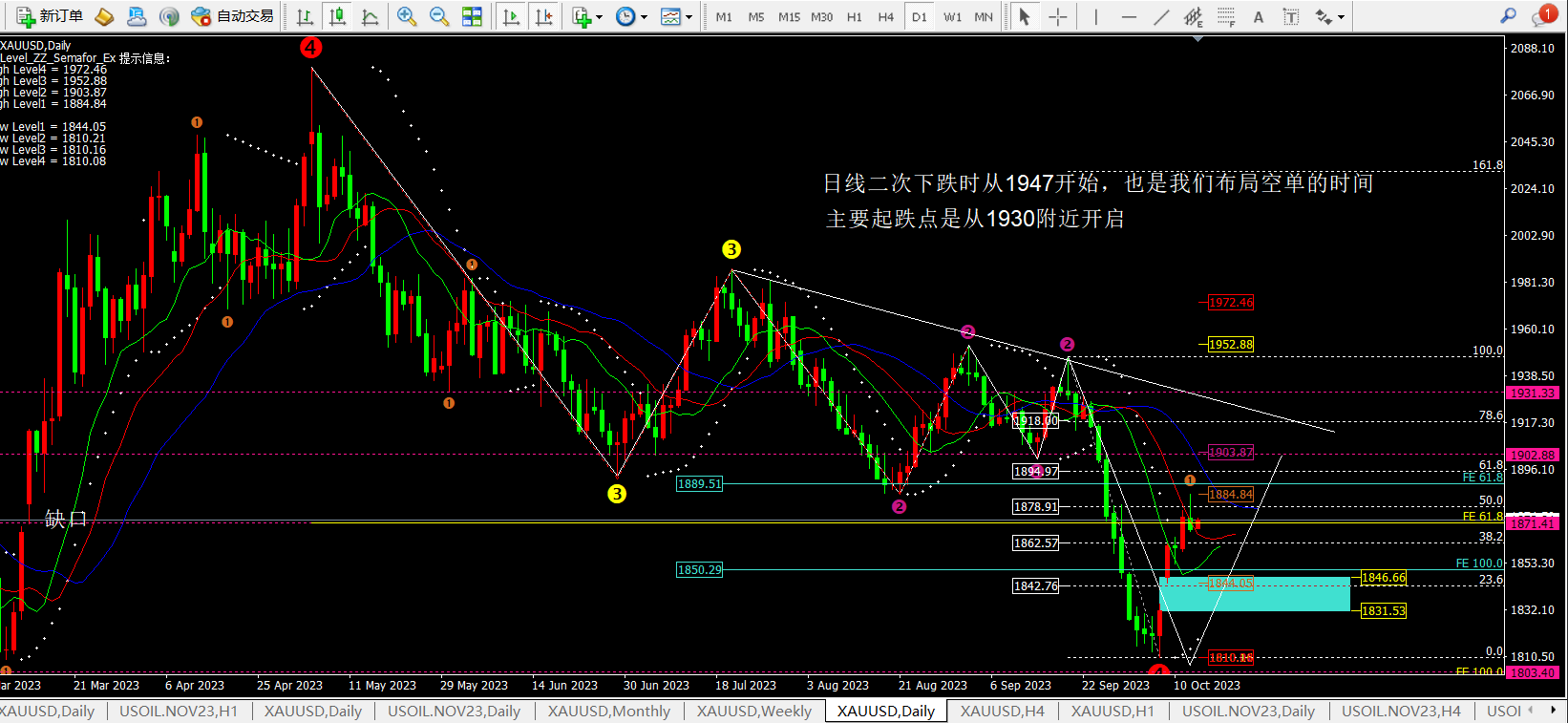Select the horizontal line drawing tool
The width and height of the screenshot is (1568, 723).
pos(1129,16)
